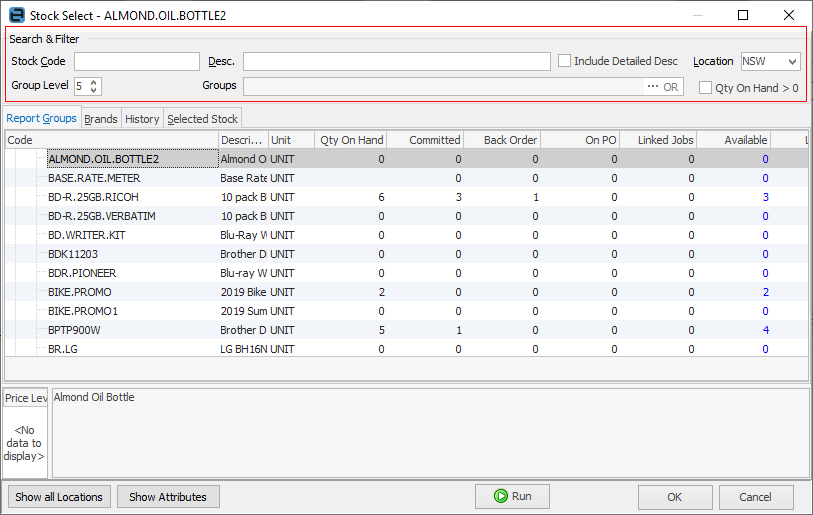813x515 pixels.
Task: Click the Groups ellipsis picker icon
Action: coord(652,87)
